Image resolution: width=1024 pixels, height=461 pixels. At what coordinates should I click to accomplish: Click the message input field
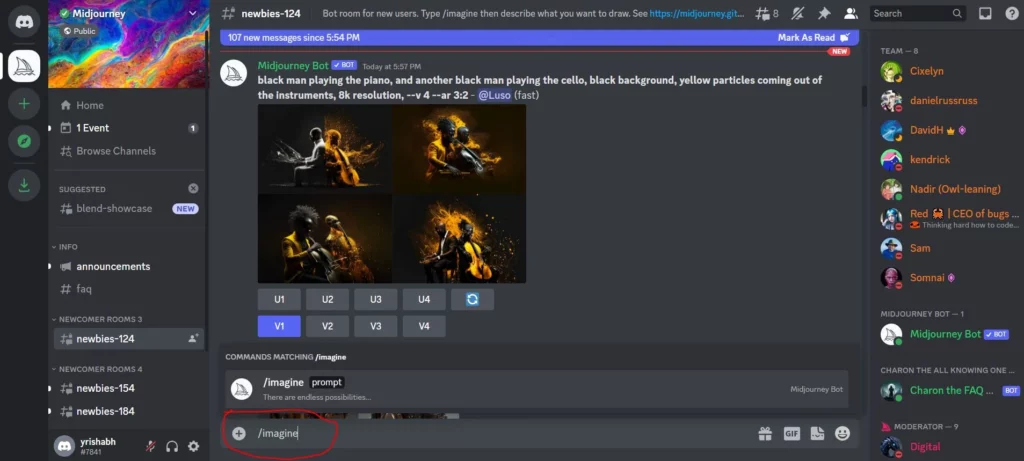pos(503,433)
